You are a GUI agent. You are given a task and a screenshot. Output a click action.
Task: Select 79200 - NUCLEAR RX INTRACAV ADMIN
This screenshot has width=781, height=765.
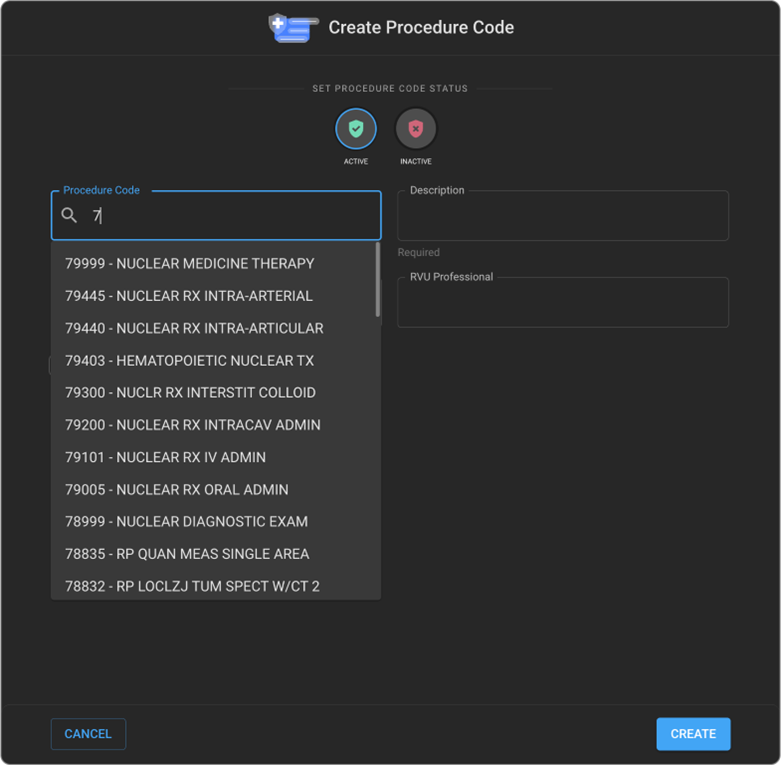[193, 425]
